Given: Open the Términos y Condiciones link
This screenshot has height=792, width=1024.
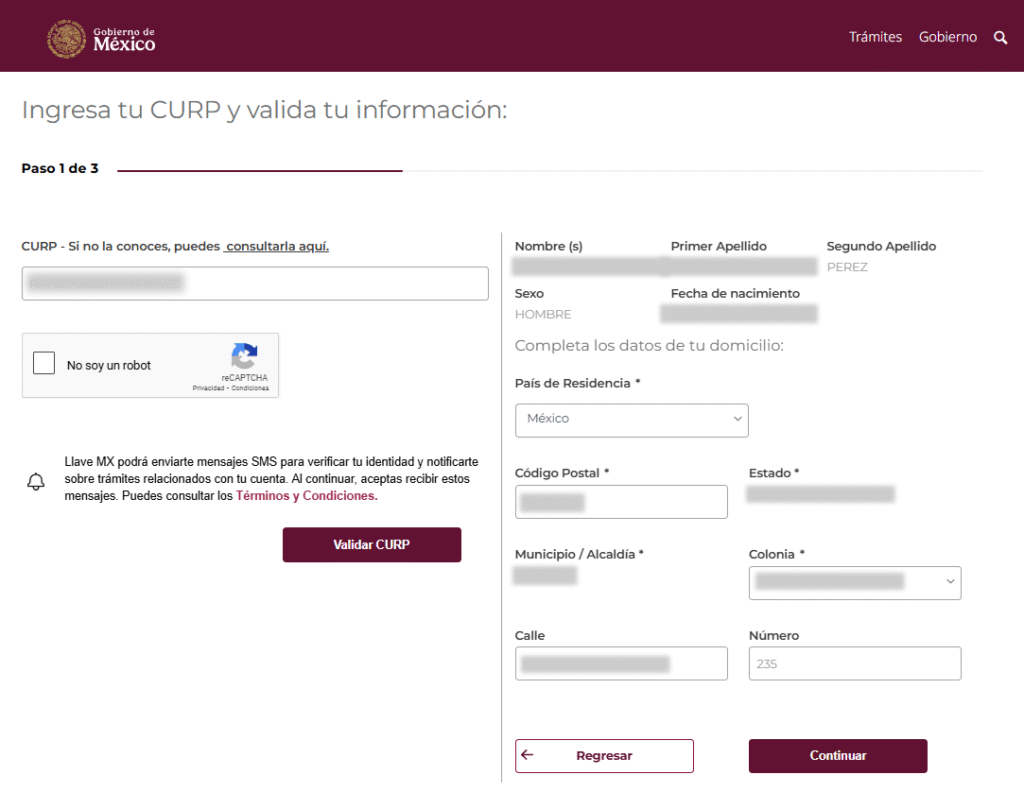Looking at the screenshot, I should [306, 496].
